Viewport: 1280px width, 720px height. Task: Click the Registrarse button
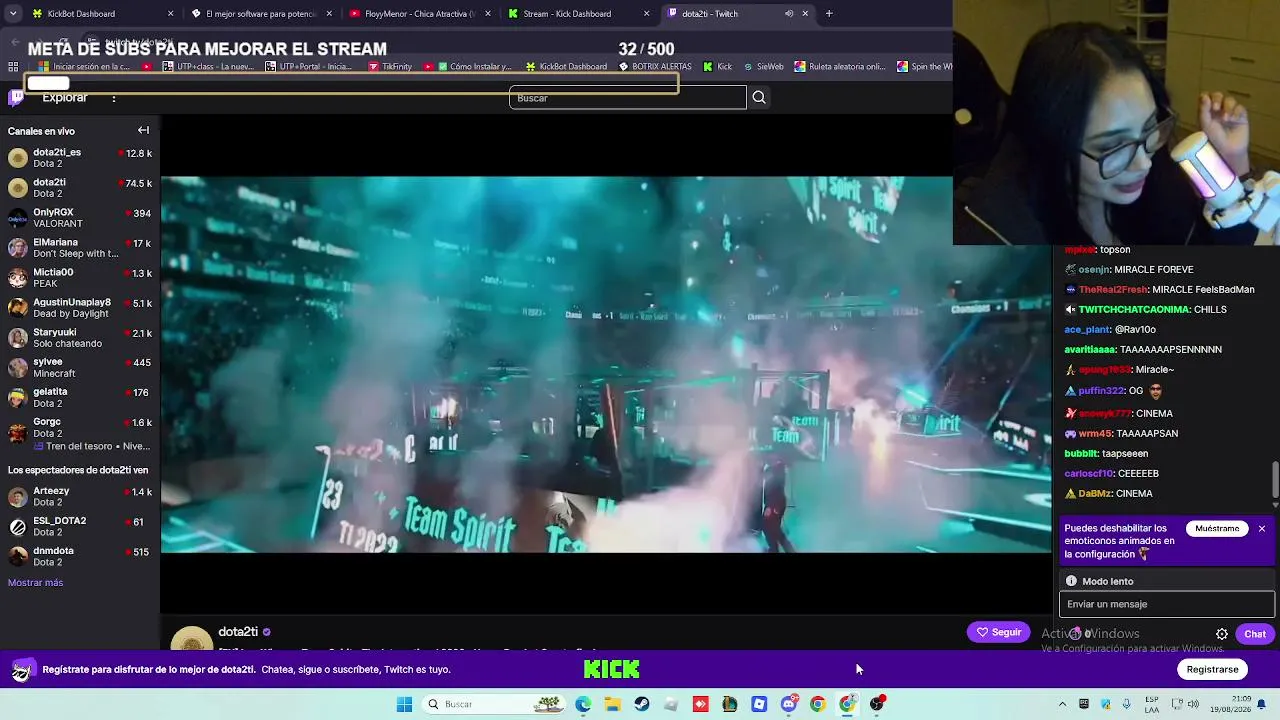click(x=1213, y=669)
